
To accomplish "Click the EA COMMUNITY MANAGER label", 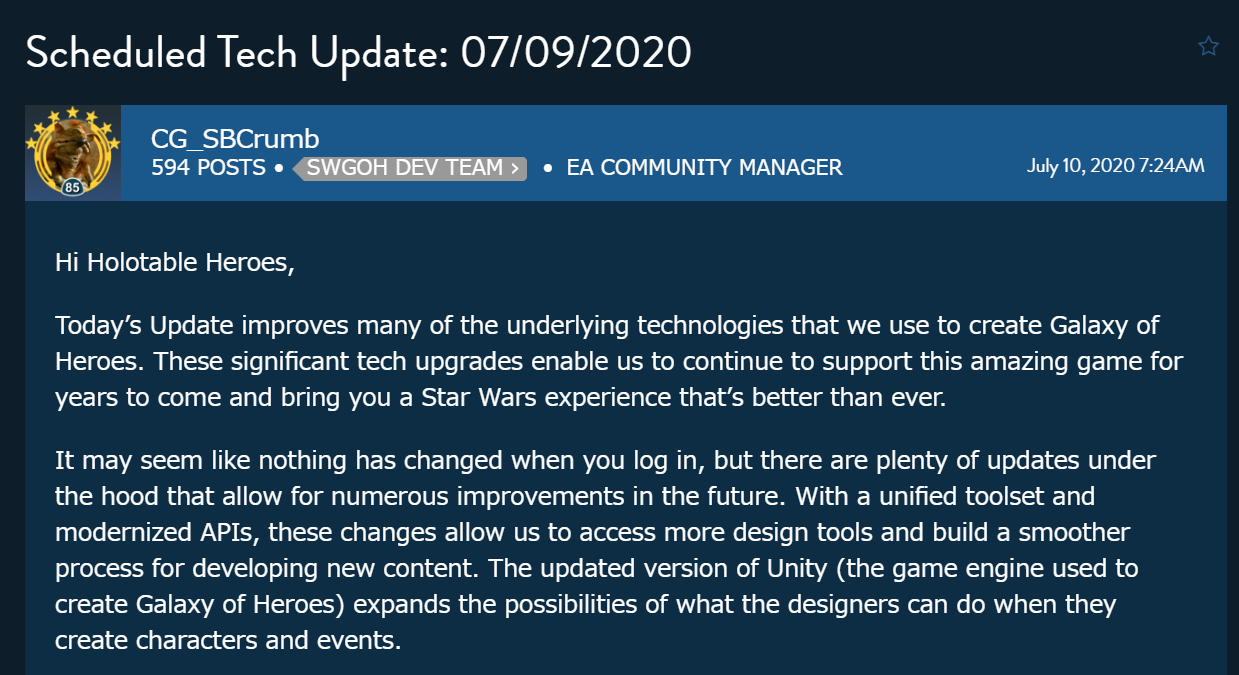I will click(704, 168).
